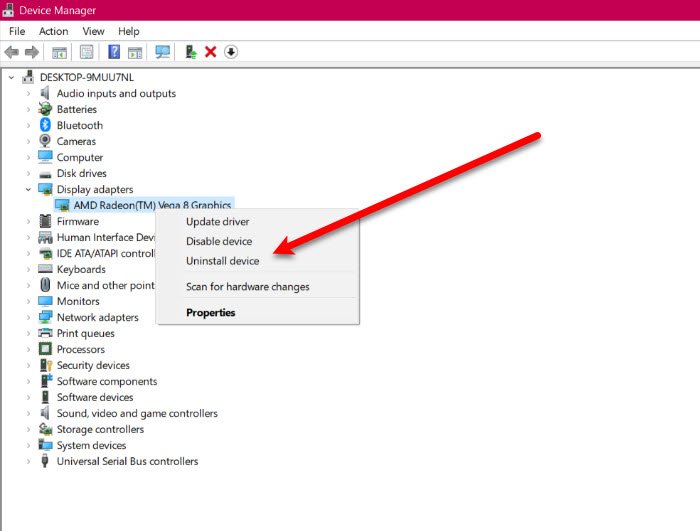Click the Batteries category icon
Viewport: 700px width, 531px height.
(45, 109)
